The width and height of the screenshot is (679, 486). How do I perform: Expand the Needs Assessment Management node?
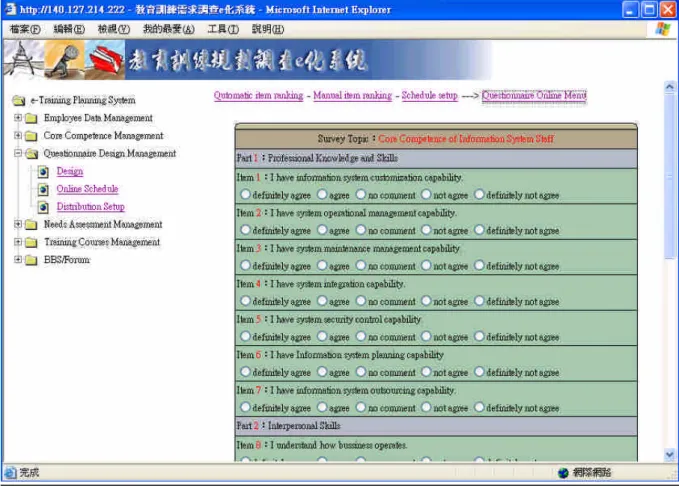[18, 224]
